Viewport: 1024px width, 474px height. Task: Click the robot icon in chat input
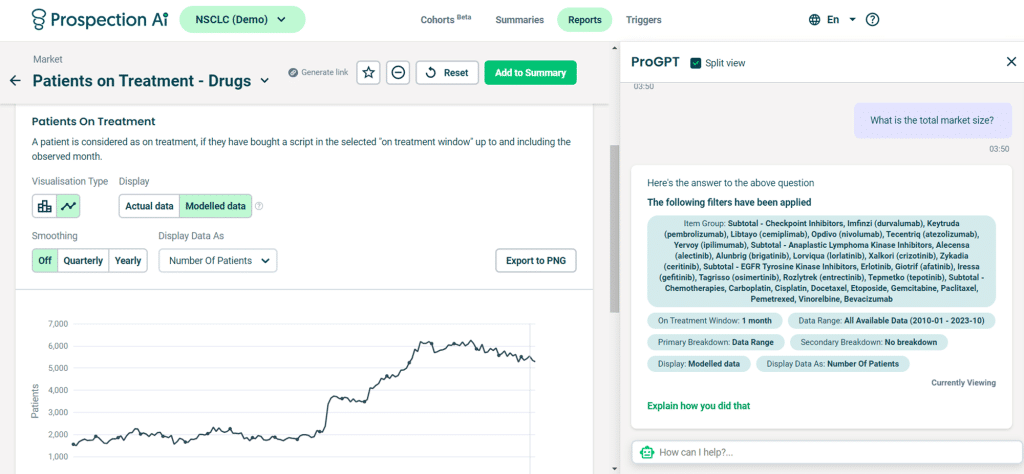point(647,452)
